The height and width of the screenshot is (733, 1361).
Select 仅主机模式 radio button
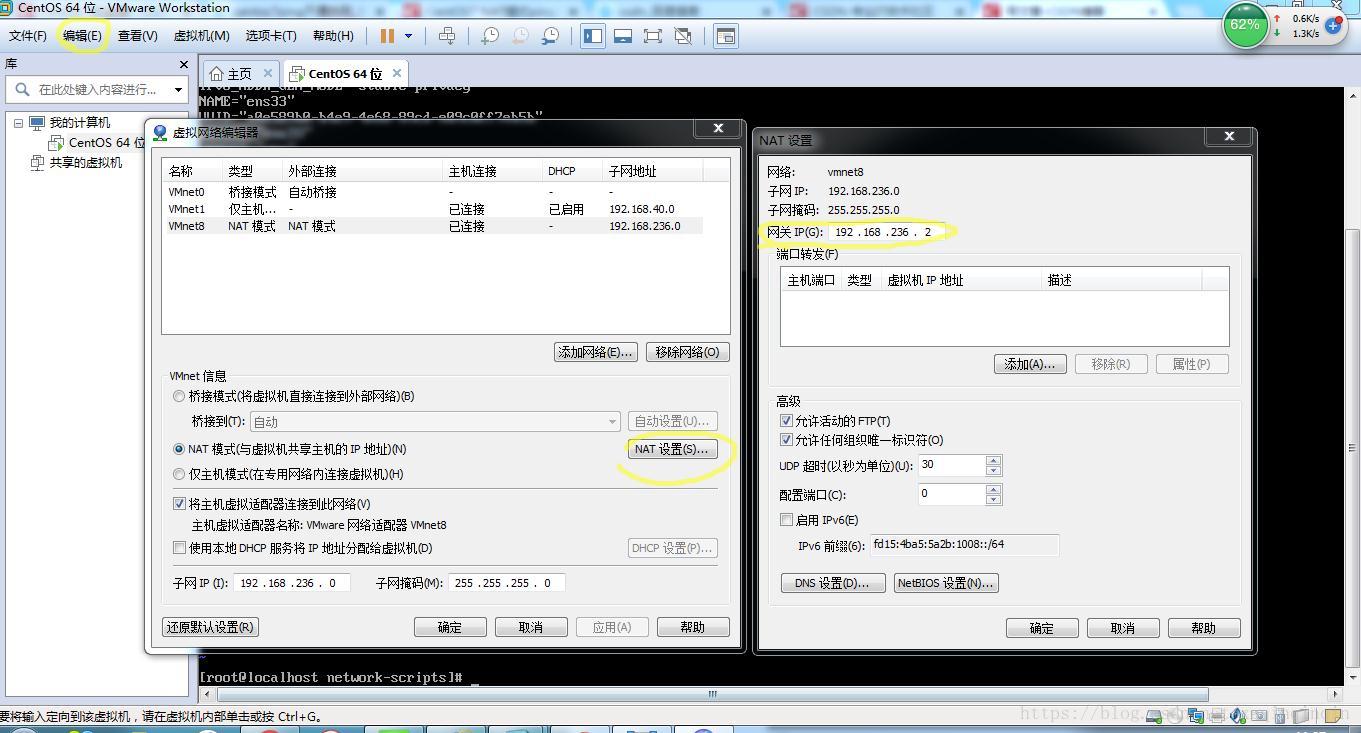179,475
